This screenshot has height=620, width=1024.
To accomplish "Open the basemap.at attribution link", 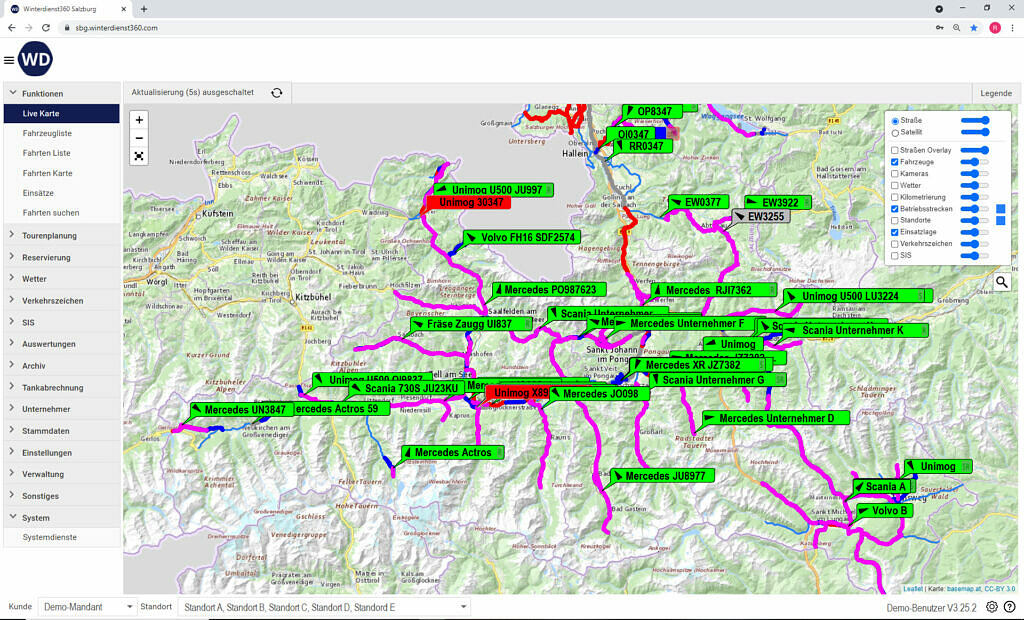I will 964,589.
